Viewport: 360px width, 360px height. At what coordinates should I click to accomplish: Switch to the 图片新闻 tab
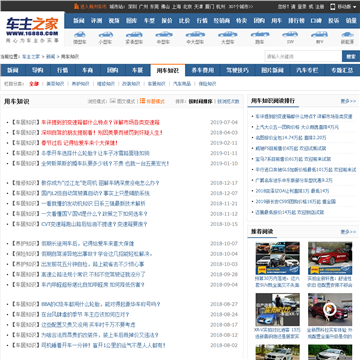click(x=272, y=70)
